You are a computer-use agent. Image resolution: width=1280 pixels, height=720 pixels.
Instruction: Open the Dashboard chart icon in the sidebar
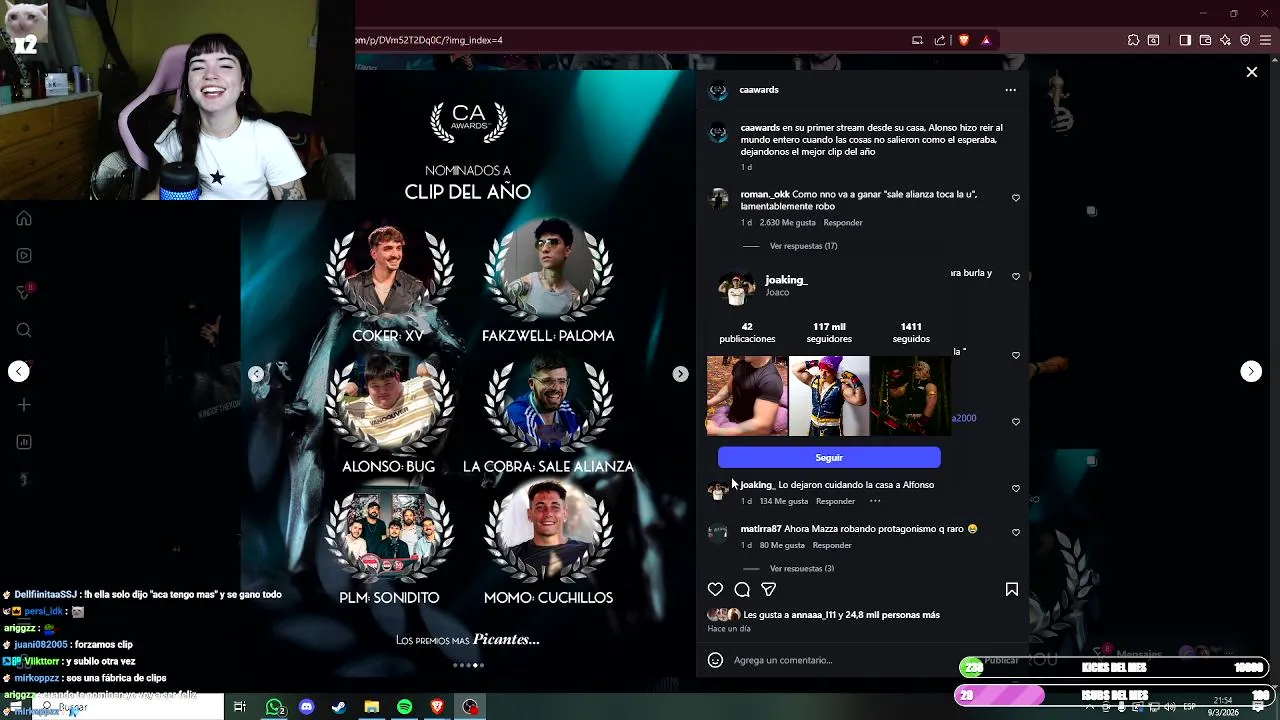tap(24, 442)
